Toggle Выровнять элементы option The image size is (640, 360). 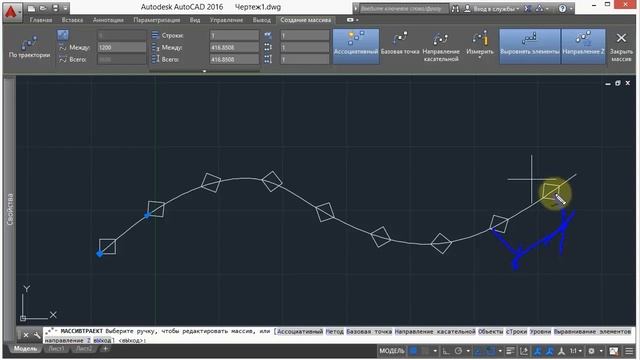point(530,46)
